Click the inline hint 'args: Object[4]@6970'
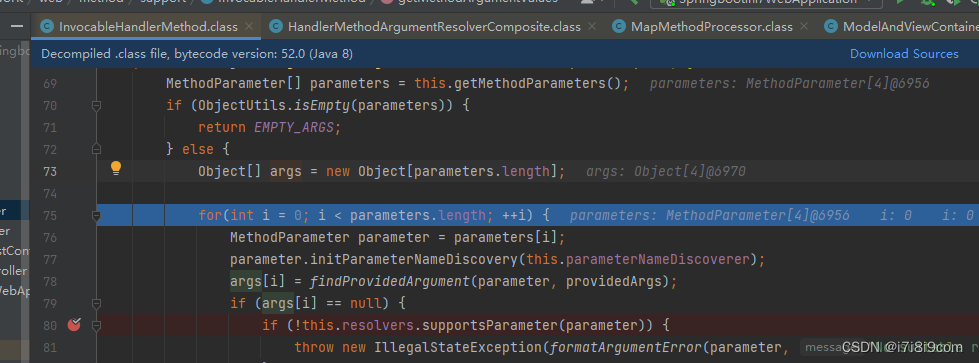The height and width of the screenshot is (363, 979). (x=666, y=171)
